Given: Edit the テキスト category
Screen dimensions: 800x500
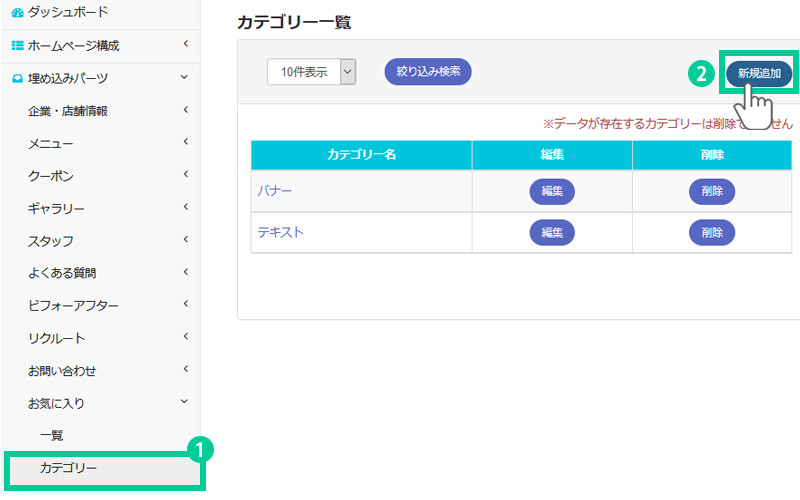Looking at the screenshot, I should [x=552, y=232].
